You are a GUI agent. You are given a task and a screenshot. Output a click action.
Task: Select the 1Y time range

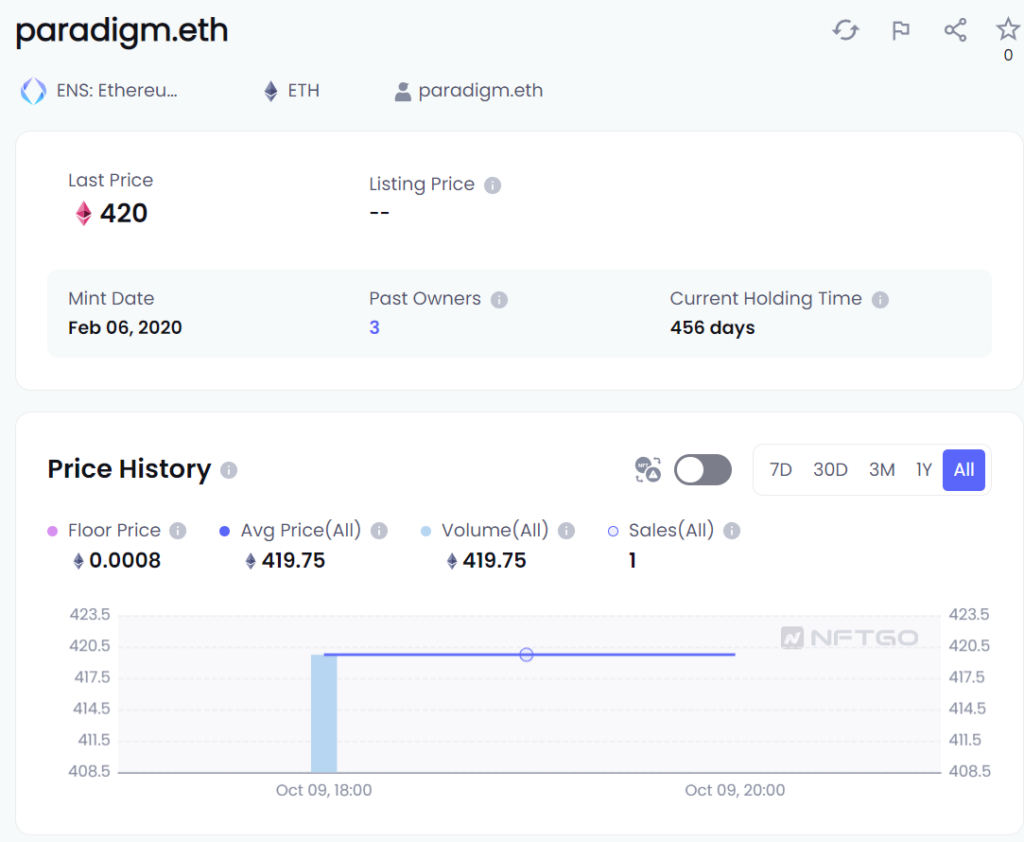click(923, 470)
